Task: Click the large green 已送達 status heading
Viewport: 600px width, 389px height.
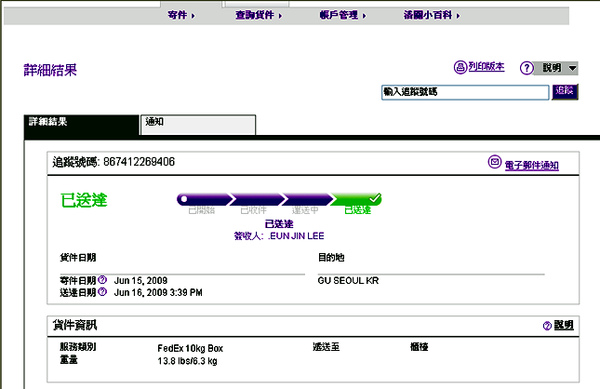Action: tap(84, 200)
